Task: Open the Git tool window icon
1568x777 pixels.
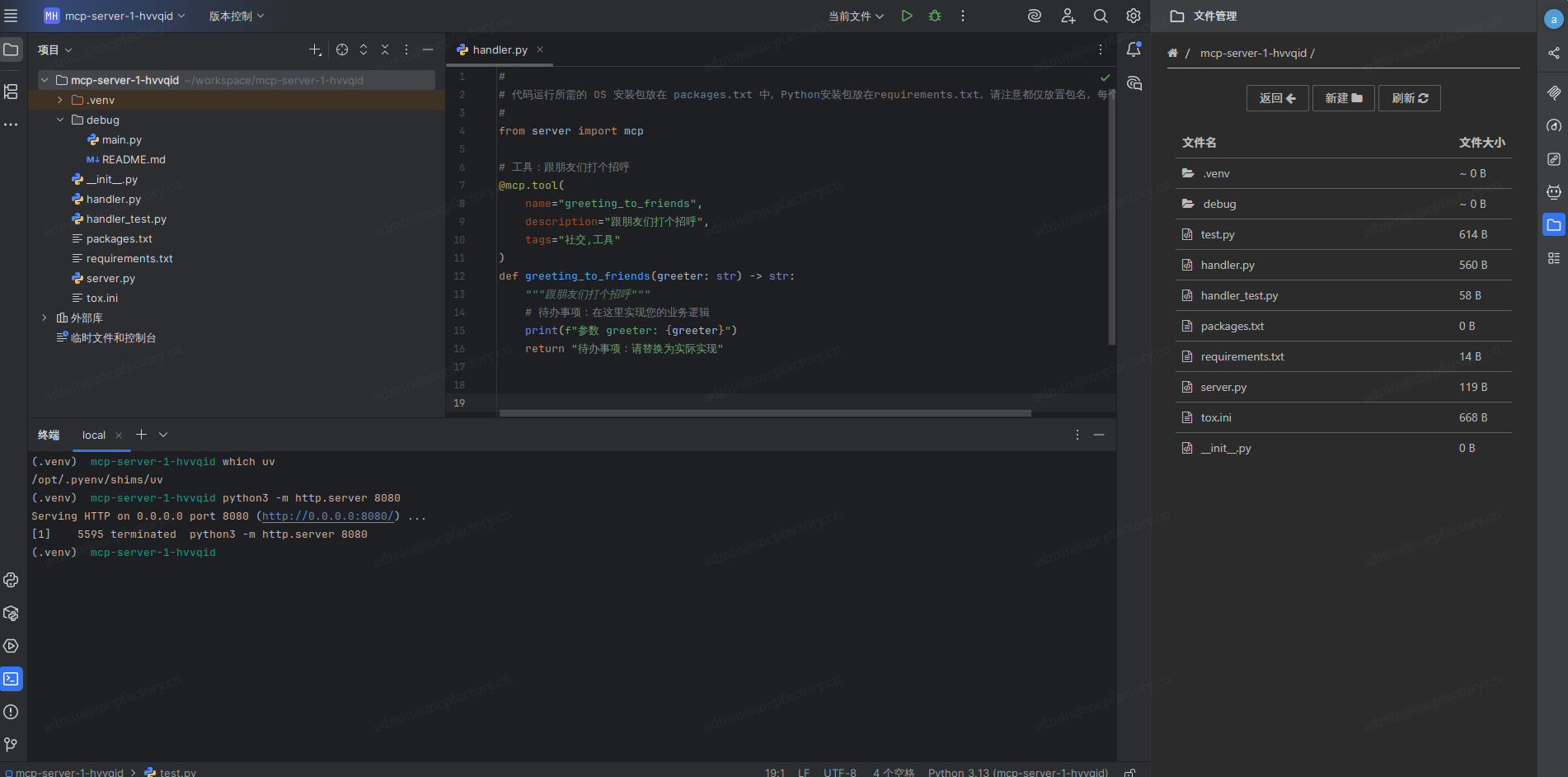Action: (x=11, y=745)
